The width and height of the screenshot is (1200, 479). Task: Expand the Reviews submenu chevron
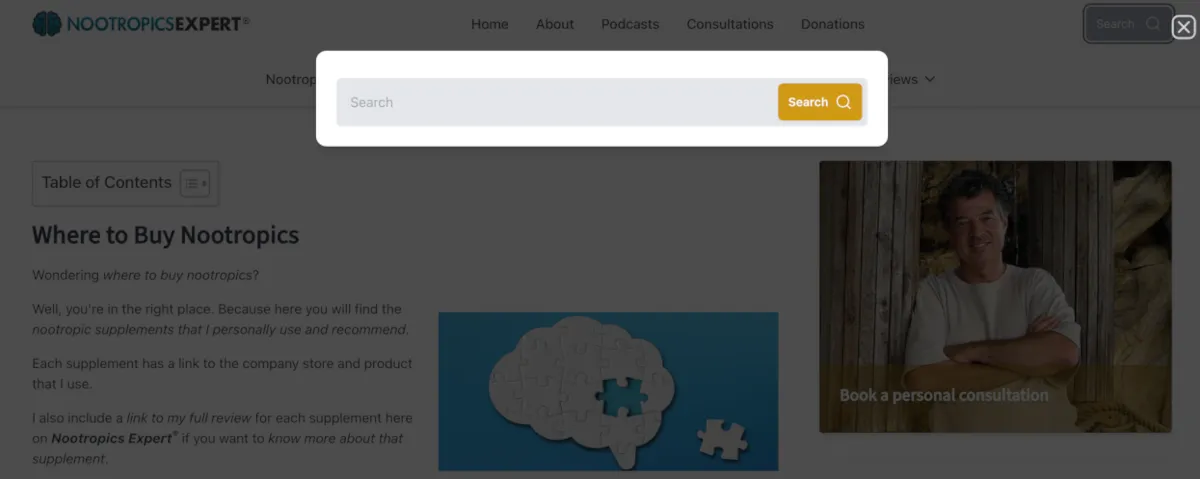(x=930, y=79)
